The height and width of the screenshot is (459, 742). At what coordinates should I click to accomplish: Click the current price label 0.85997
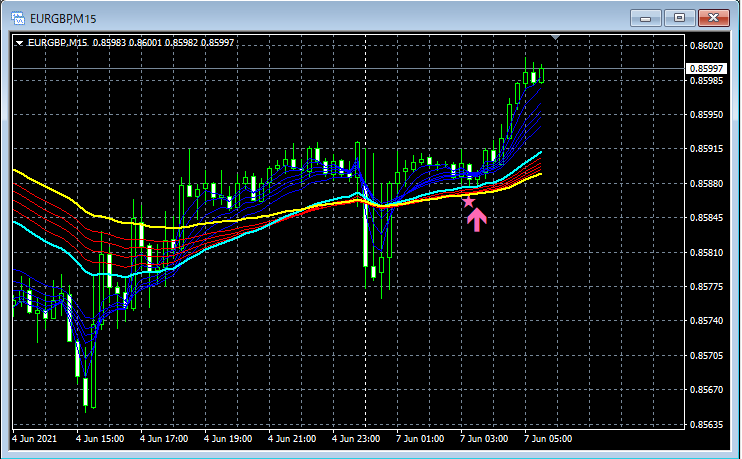coord(706,69)
